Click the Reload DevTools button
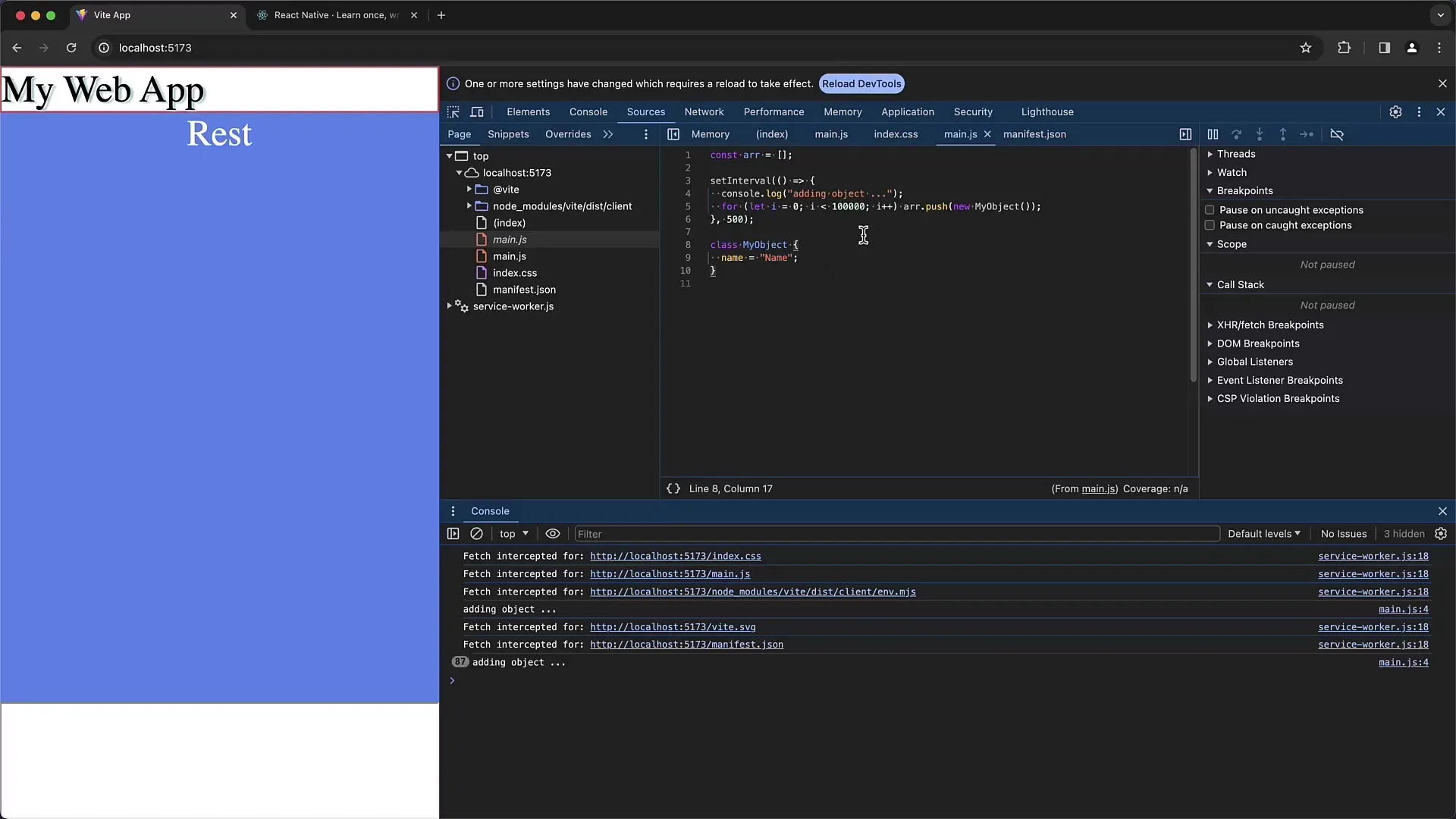Image resolution: width=1456 pixels, height=819 pixels. 861,84
